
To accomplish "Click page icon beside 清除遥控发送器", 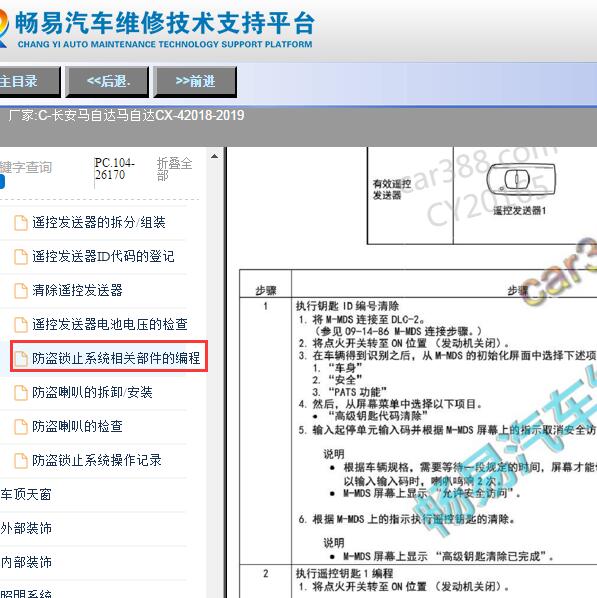I will 21,291.
